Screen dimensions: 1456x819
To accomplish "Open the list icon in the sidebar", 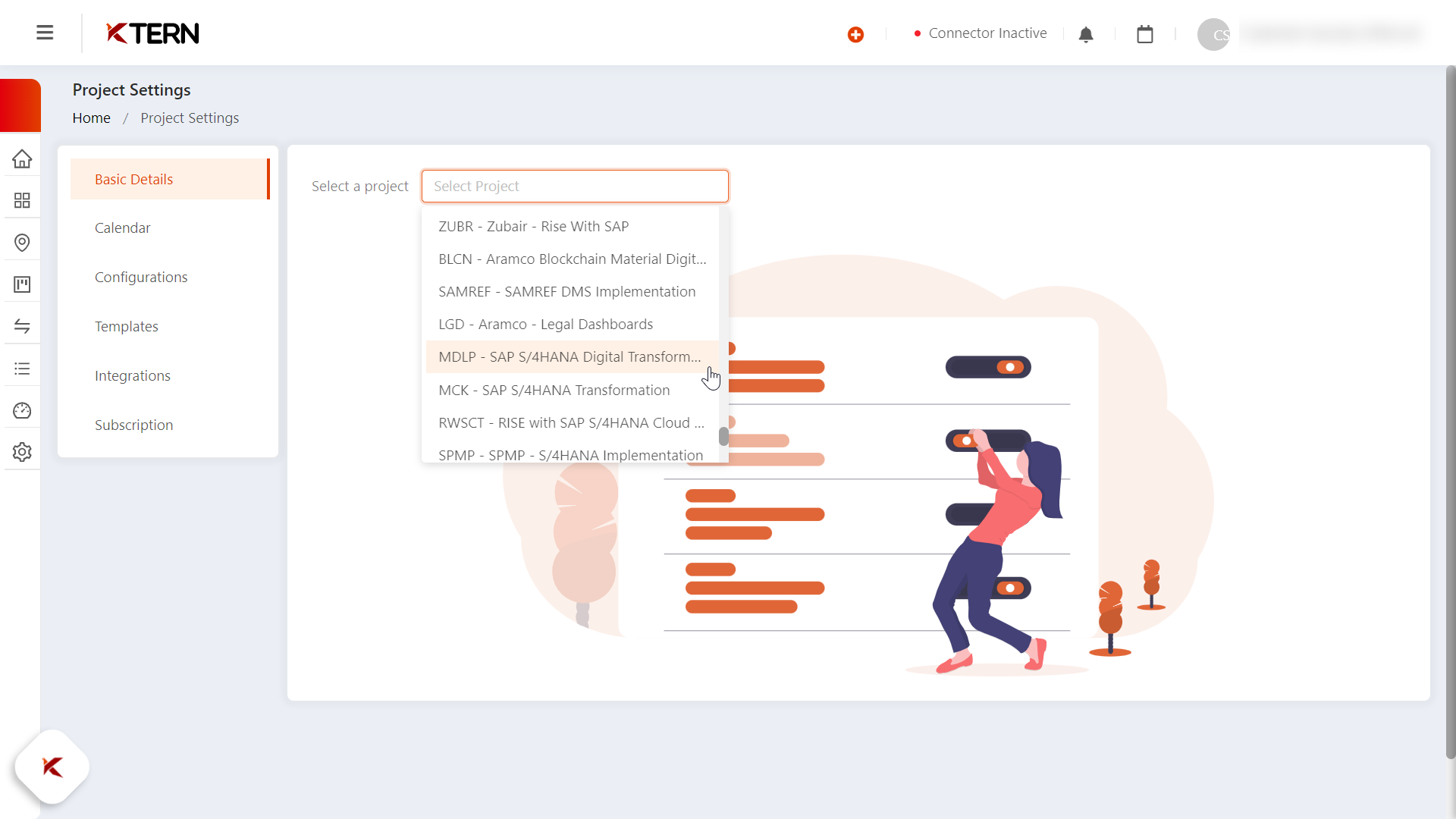I will (22, 369).
